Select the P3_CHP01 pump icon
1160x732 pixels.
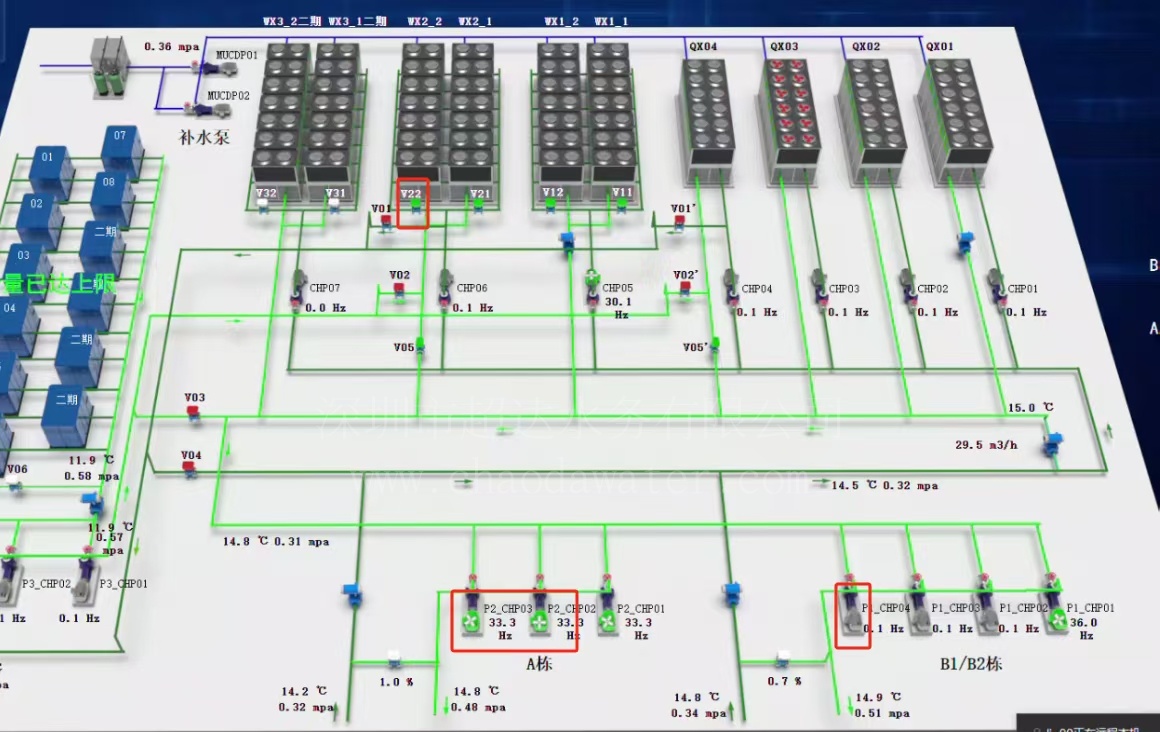pos(85,574)
